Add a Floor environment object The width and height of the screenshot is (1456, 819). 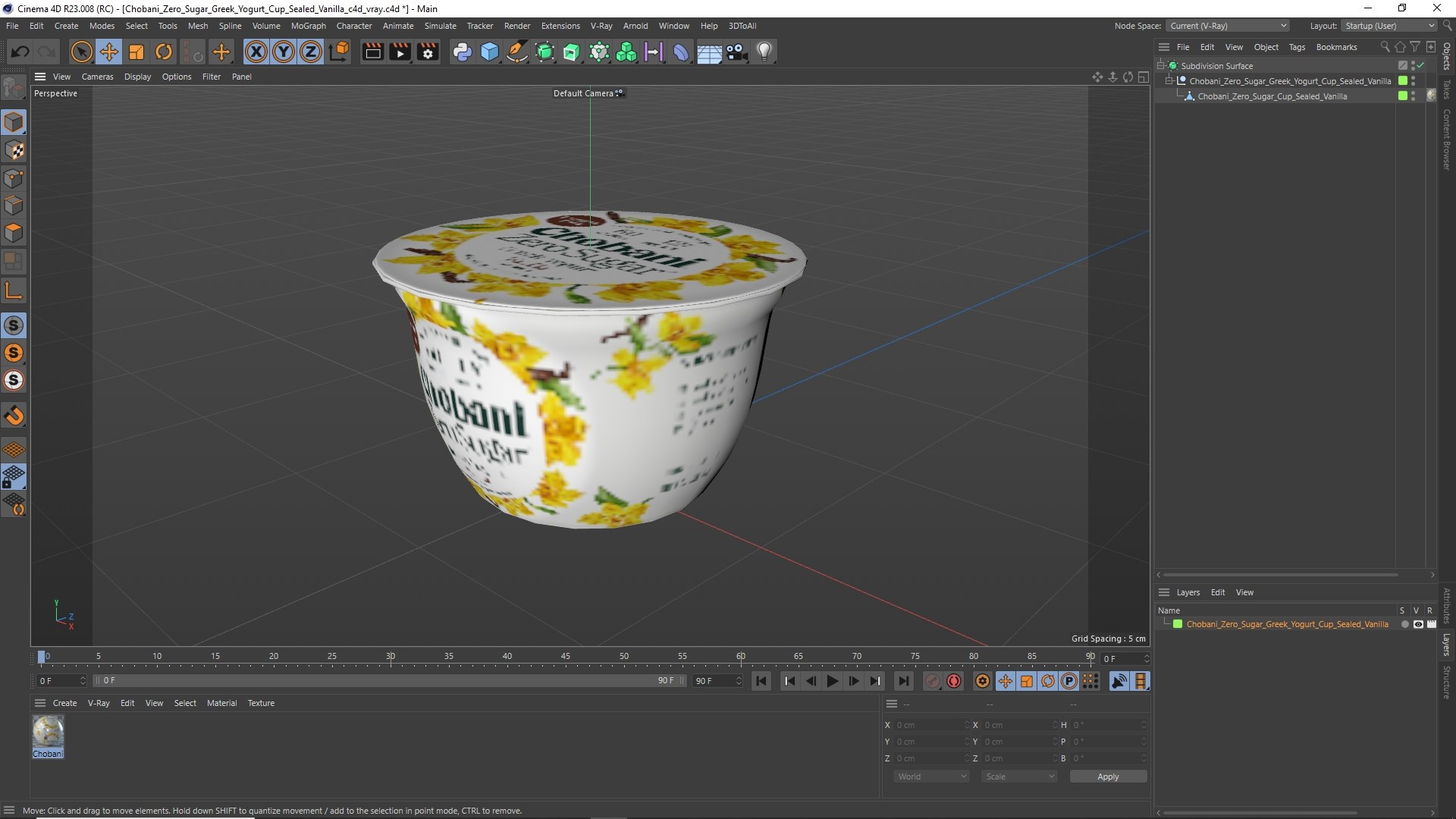point(709,52)
